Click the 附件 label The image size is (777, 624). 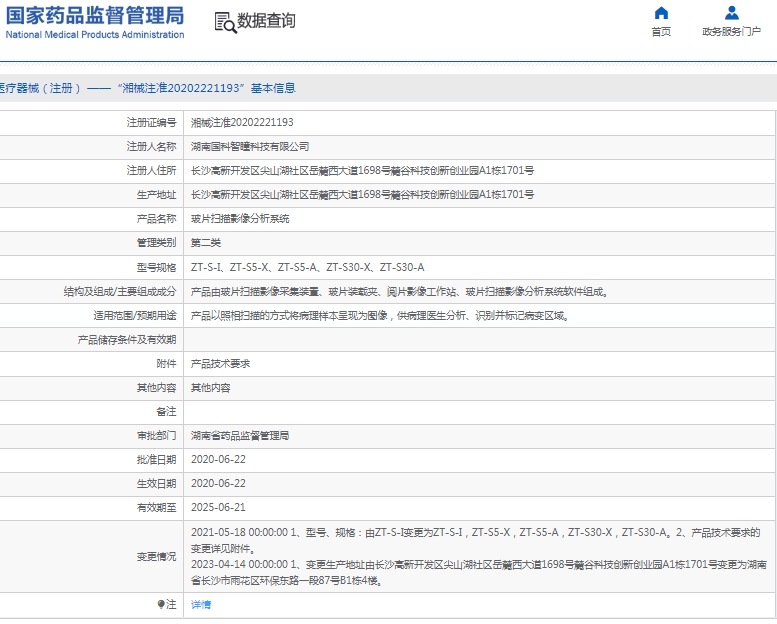[166, 364]
